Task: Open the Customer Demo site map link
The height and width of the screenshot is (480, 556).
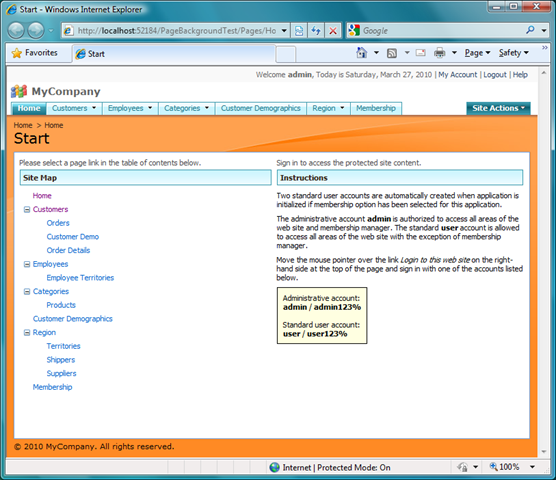Action: click(73, 237)
